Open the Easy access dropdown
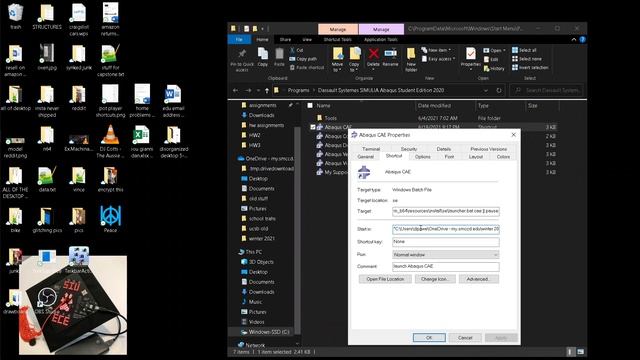640x360 pixels. pyautogui.click(x=439, y=59)
